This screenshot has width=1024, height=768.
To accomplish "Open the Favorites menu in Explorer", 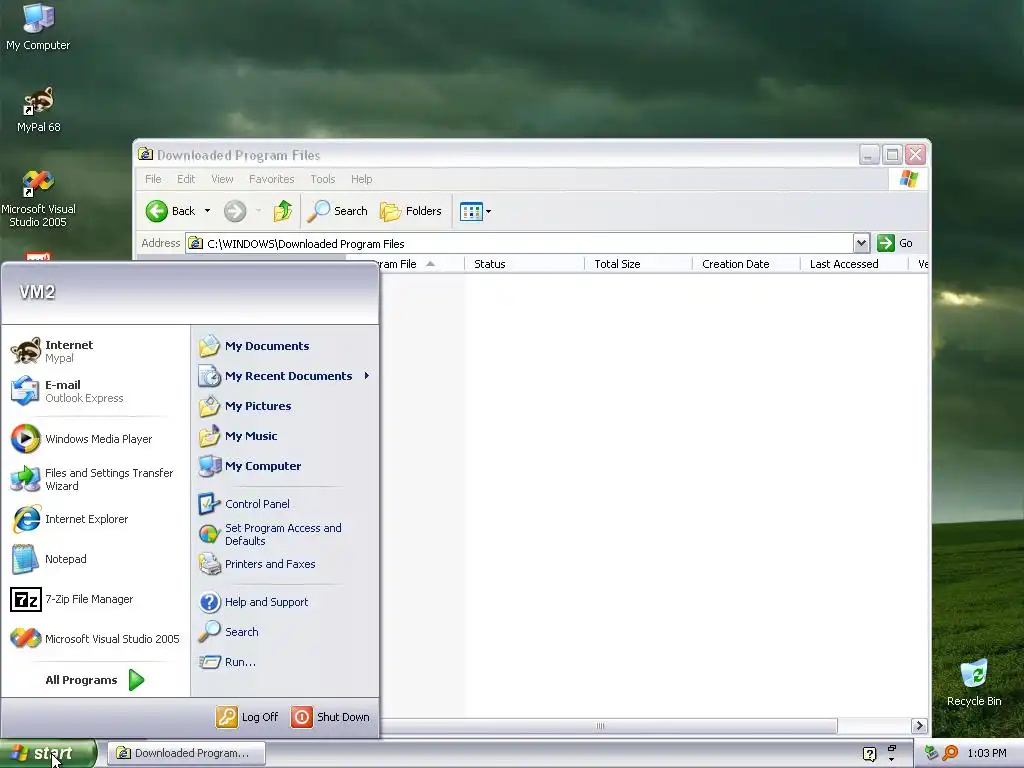I will click(x=272, y=179).
